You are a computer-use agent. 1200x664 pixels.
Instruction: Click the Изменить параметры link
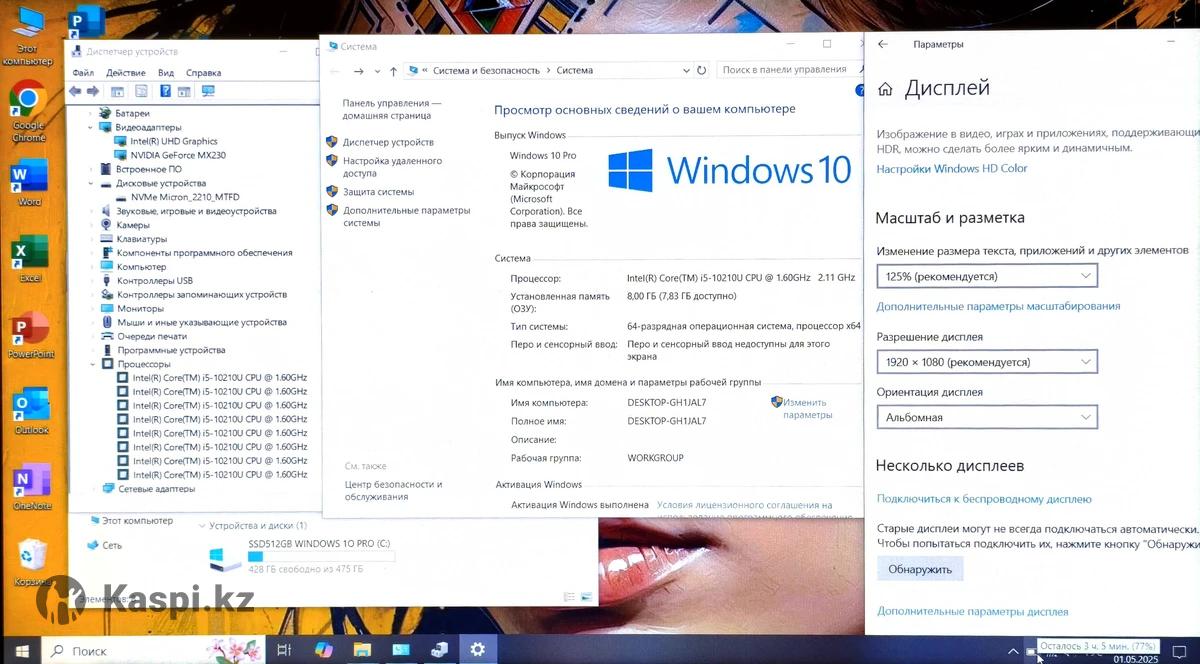tap(807, 408)
